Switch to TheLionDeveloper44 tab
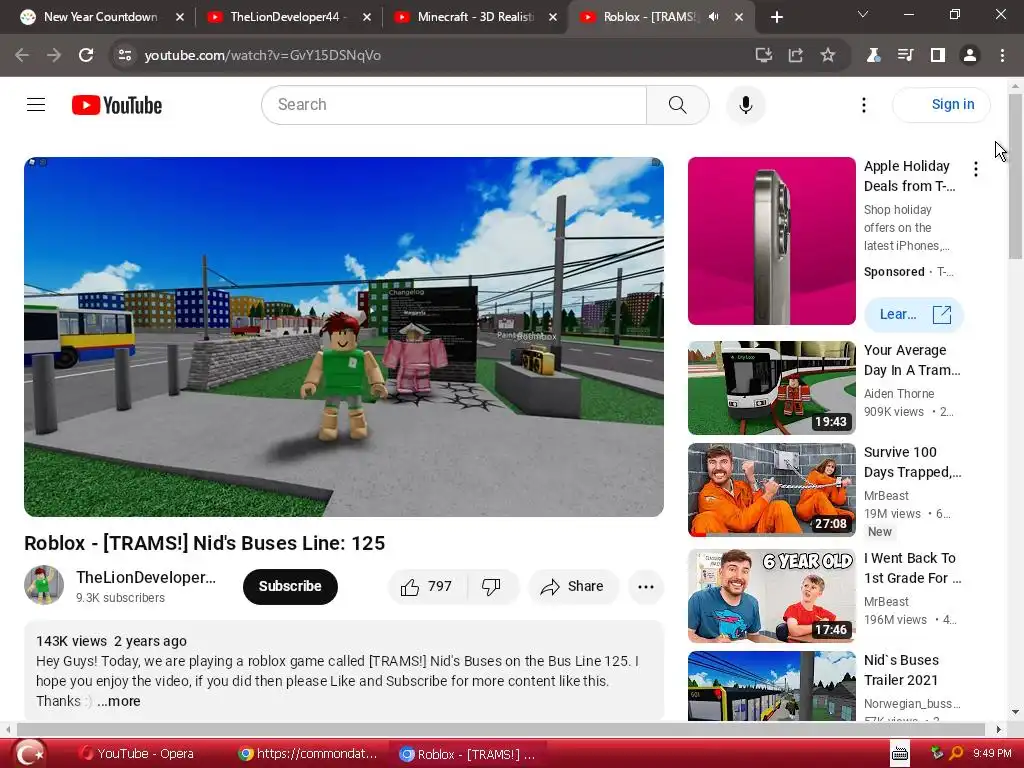The image size is (1024, 768). (285, 17)
